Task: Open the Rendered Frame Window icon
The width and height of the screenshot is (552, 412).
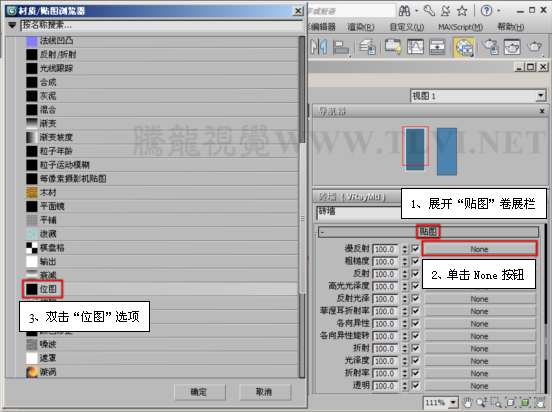Action: 512,47
